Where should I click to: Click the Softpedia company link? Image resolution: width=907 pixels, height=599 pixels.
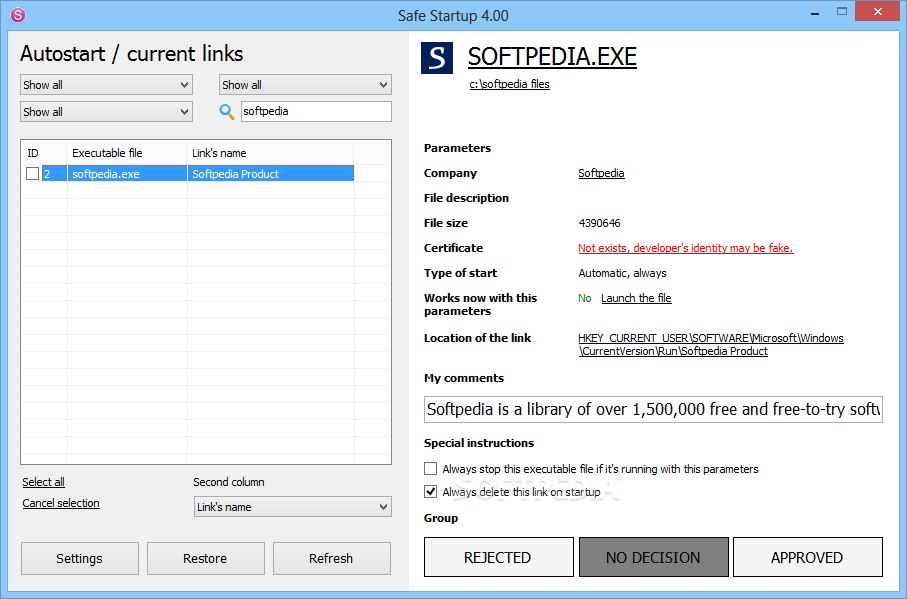tap(602, 173)
